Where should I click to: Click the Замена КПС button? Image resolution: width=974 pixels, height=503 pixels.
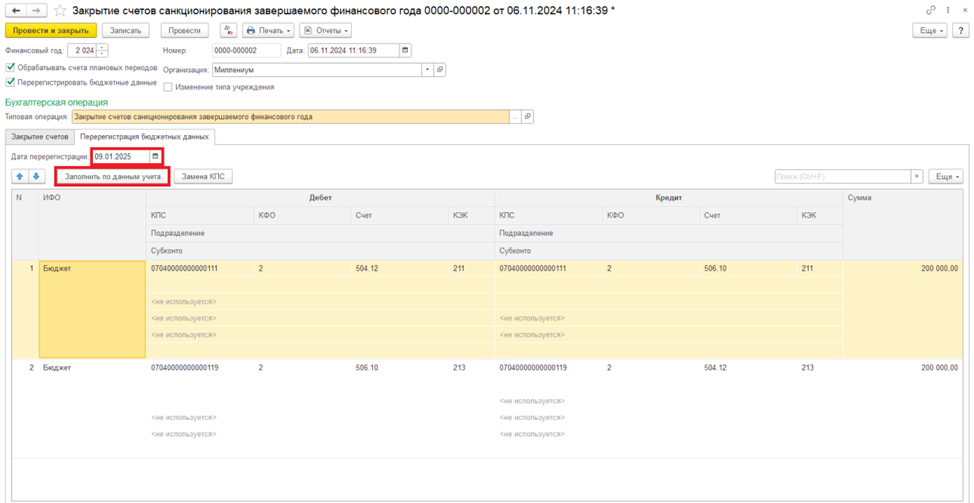[203, 177]
